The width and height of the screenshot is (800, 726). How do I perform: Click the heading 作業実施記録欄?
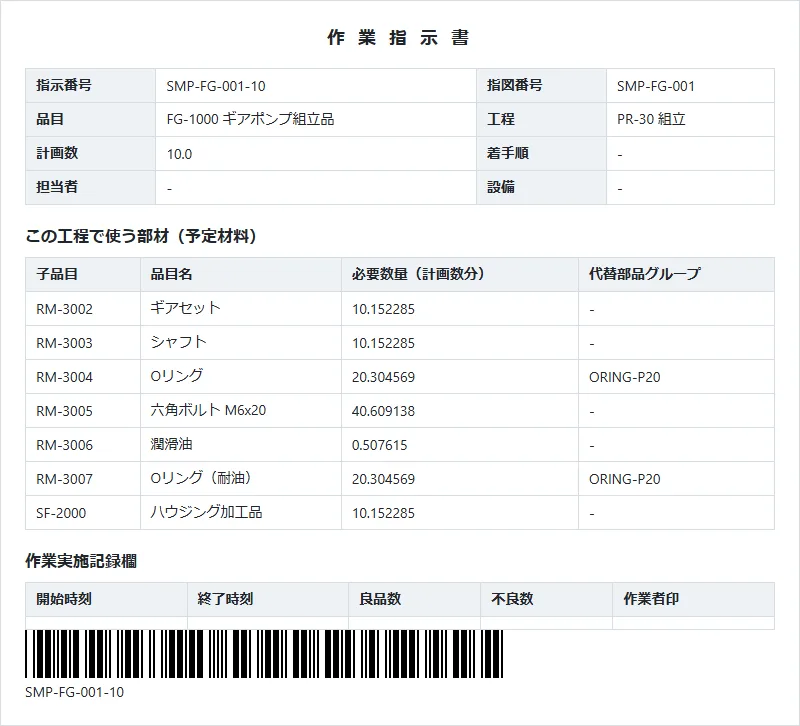81,561
